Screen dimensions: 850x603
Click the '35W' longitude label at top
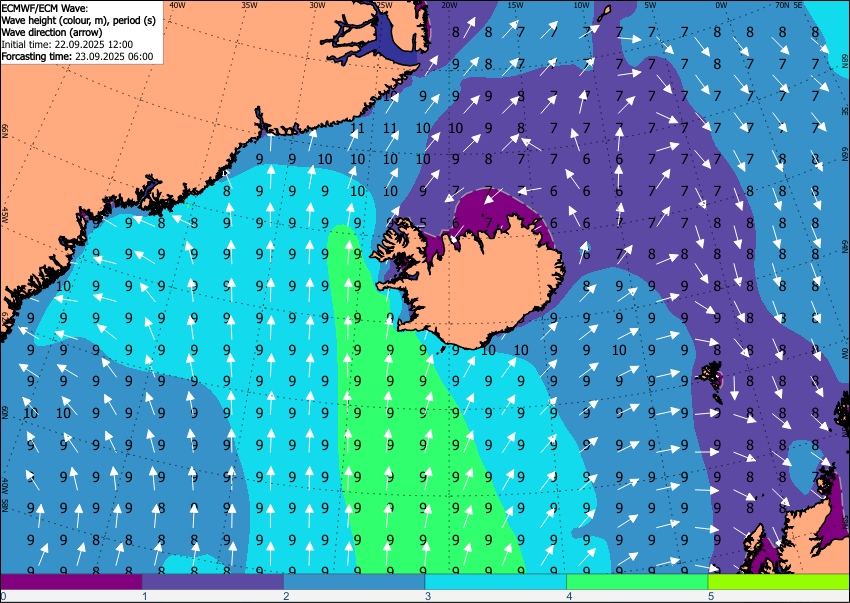point(249,5)
